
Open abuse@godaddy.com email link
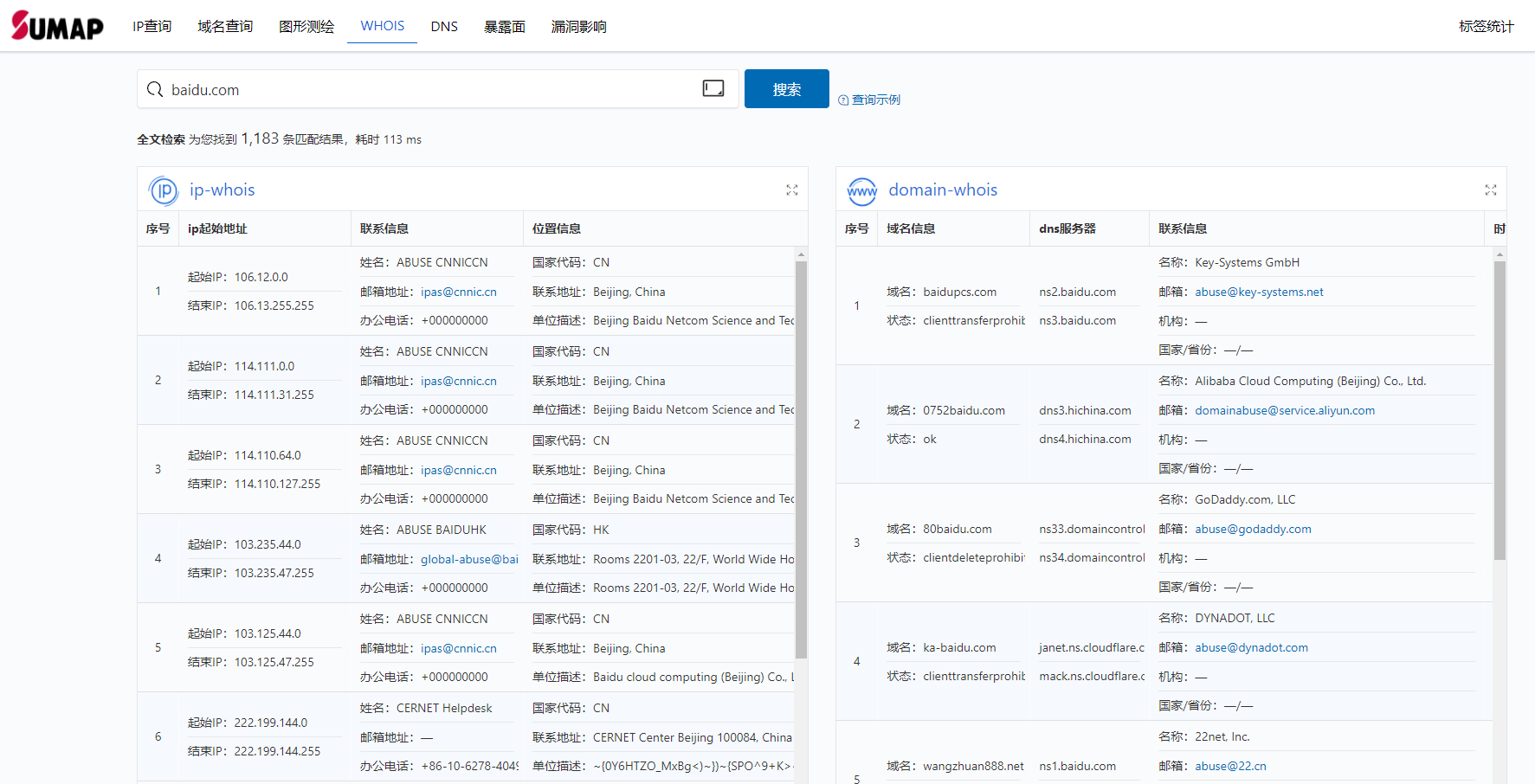pos(1253,529)
